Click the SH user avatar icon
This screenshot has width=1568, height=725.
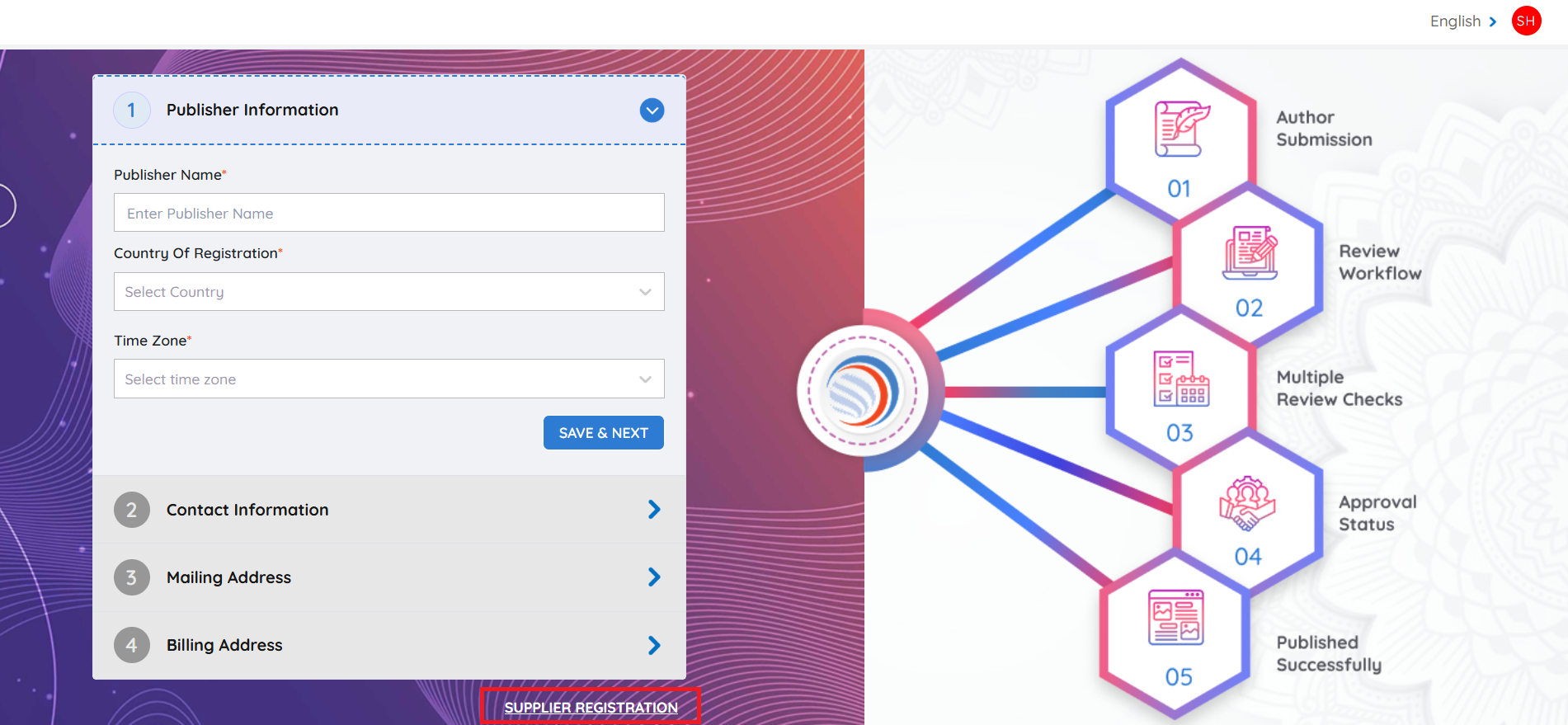pyautogui.click(x=1526, y=21)
